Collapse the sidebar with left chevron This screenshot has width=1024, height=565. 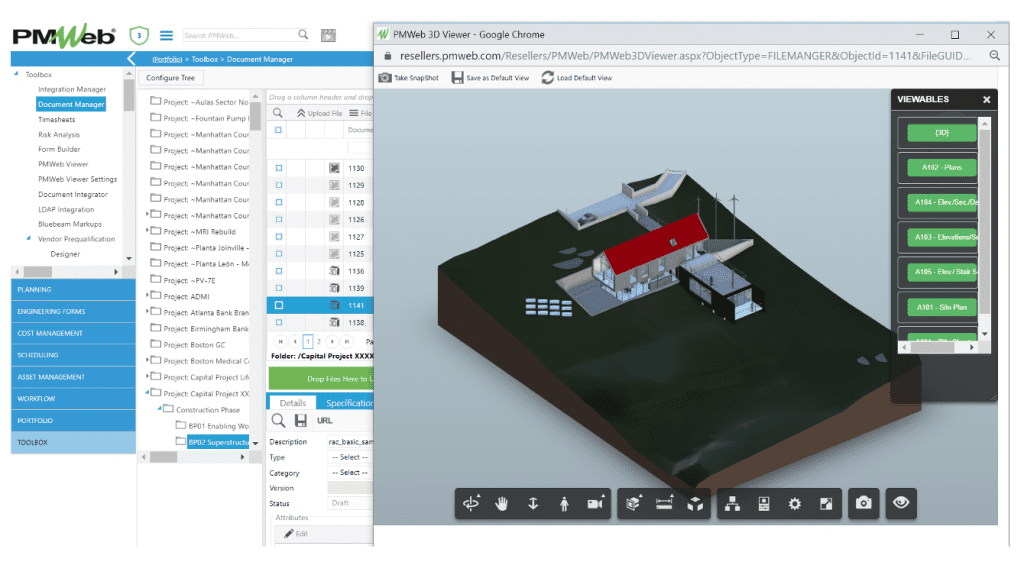[131, 59]
